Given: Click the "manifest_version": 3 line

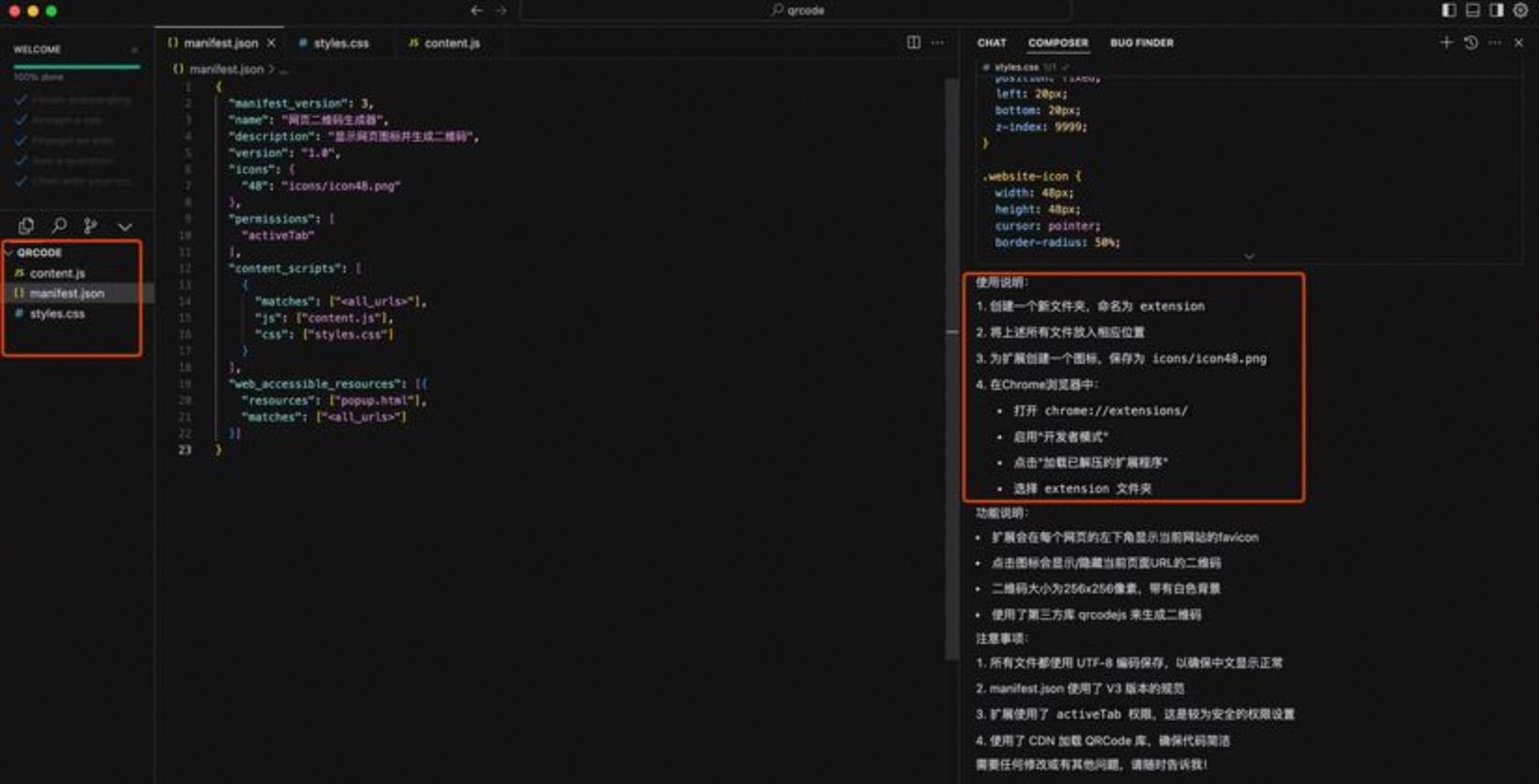Looking at the screenshot, I should 301,104.
